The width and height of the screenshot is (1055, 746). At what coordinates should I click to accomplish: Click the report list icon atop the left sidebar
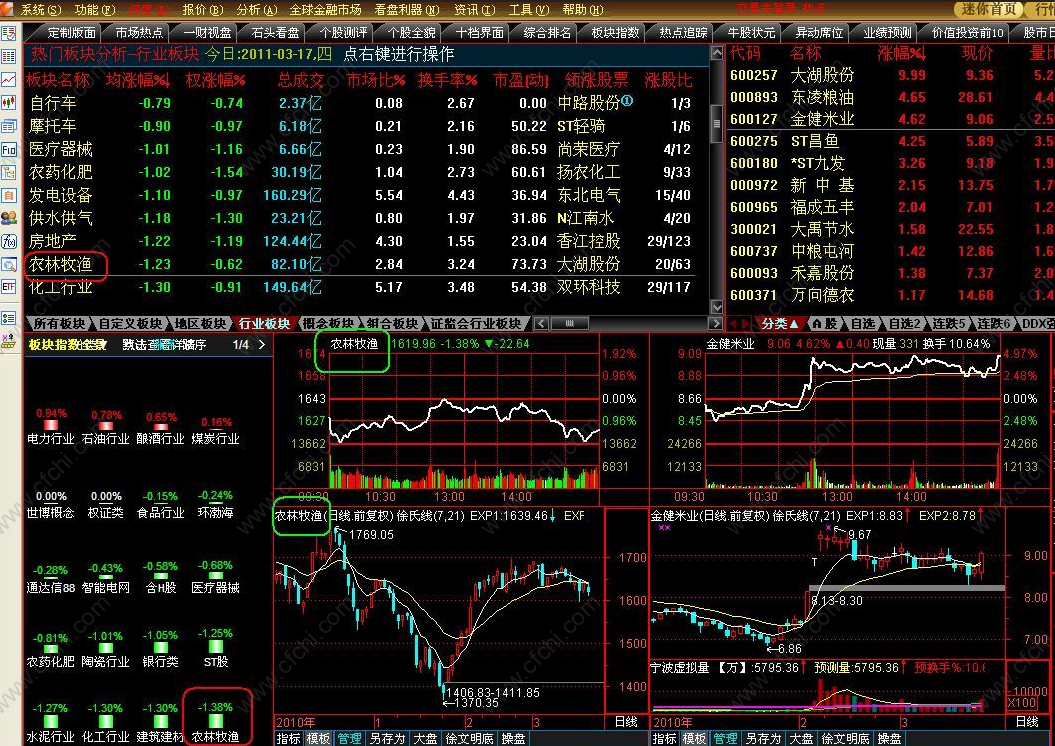pos(8,34)
